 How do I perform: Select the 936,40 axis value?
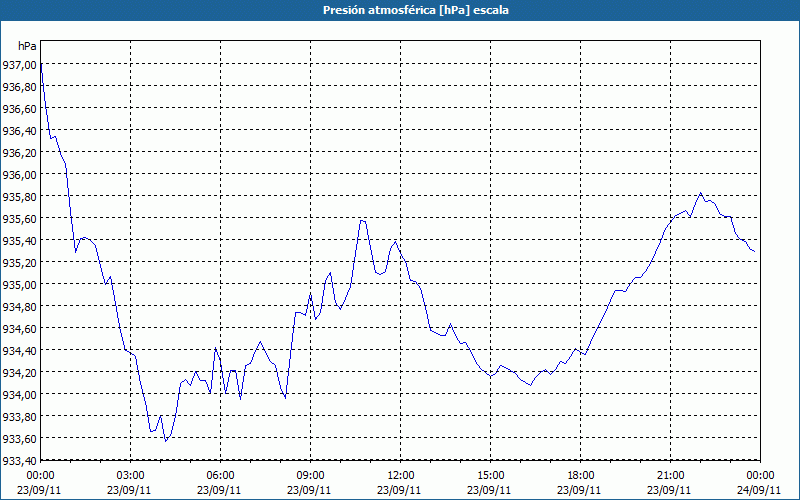[20, 131]
